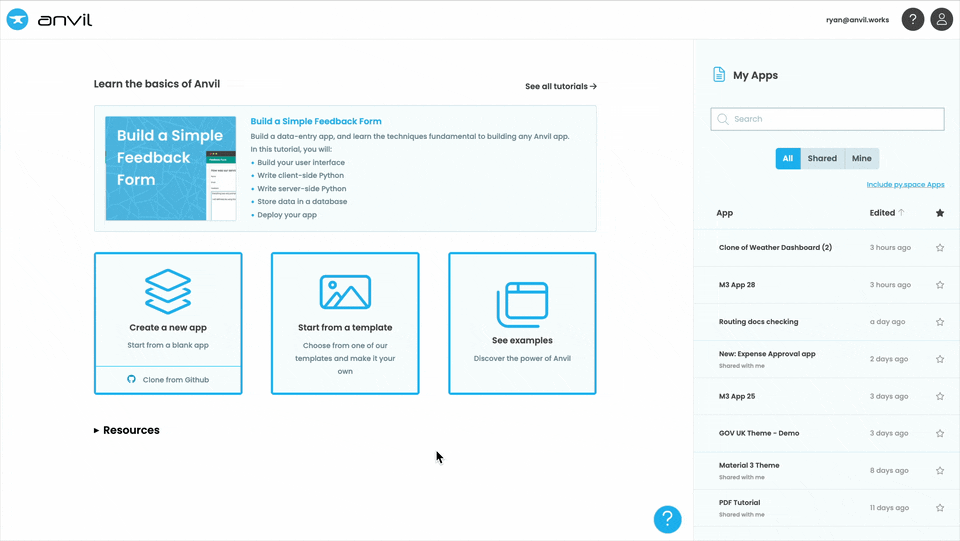Open Clone of Weather Dashboard (2) app
The width and height of the screenshot is (960, 541).
click(x=775, y=247)
